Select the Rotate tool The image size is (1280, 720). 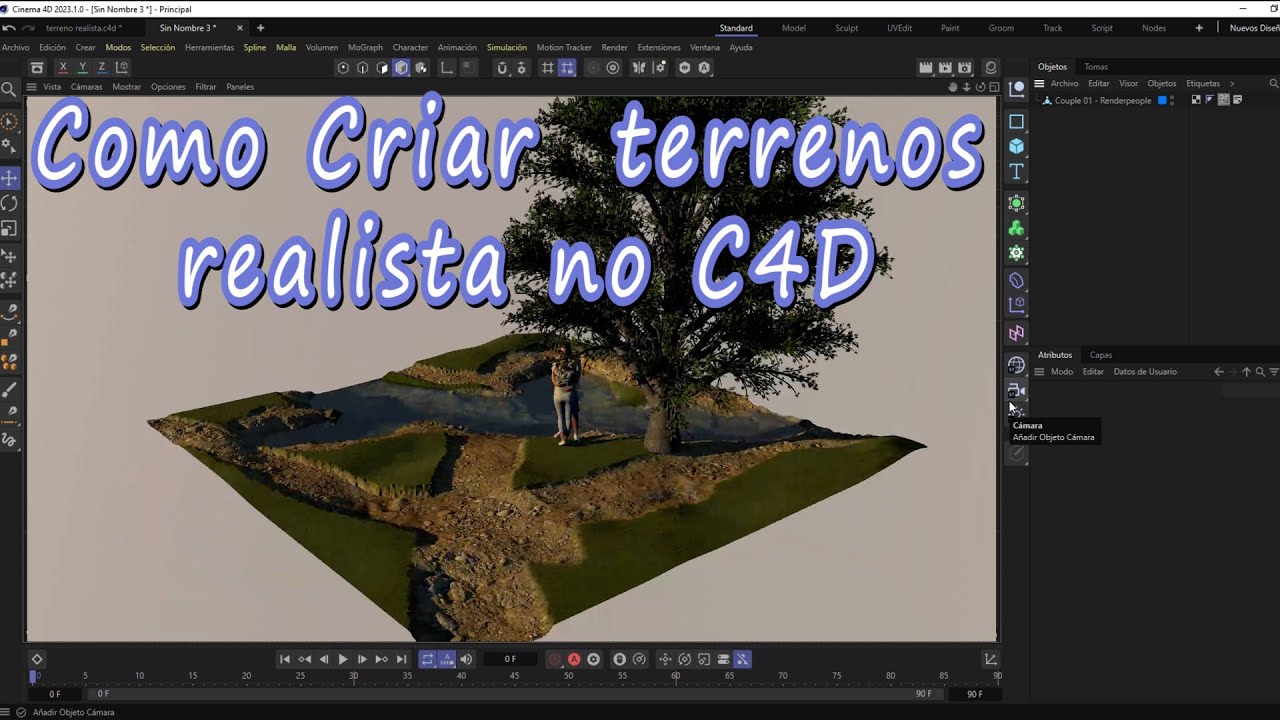(9, 203)
